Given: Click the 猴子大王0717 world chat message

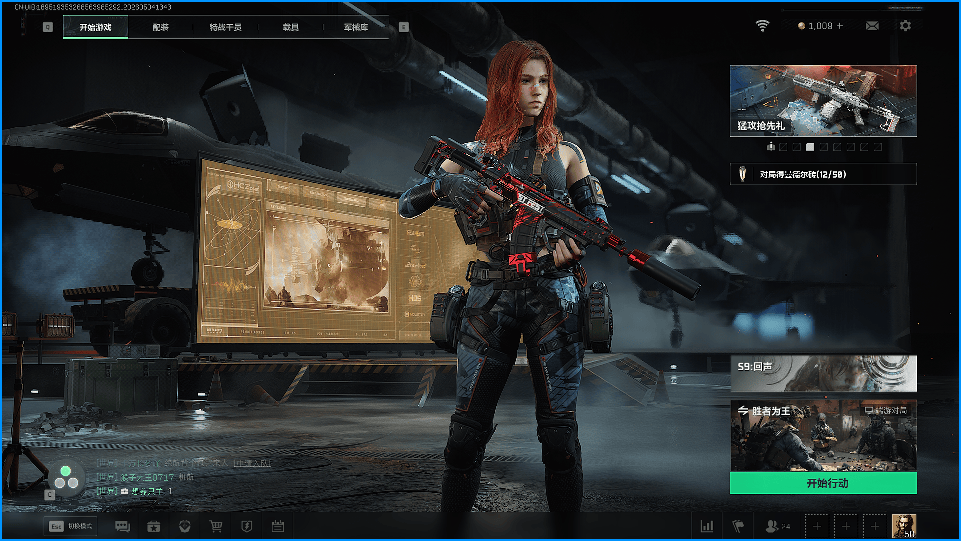Looking at the screenshot, I should pyautogui.click(x=145, y=477).
